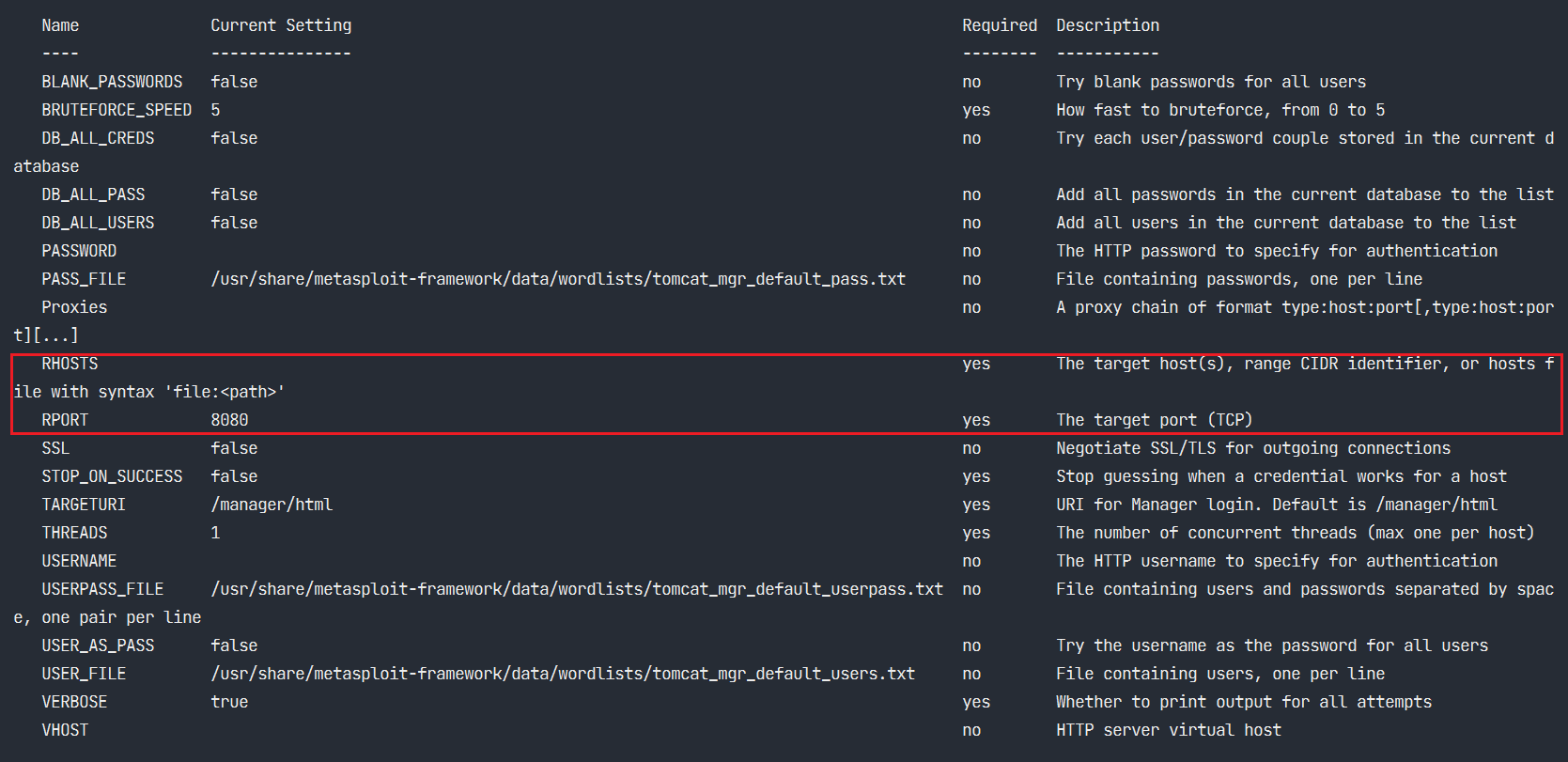
Task: Click the SSL value false
Action: click(x=234, y=448)
